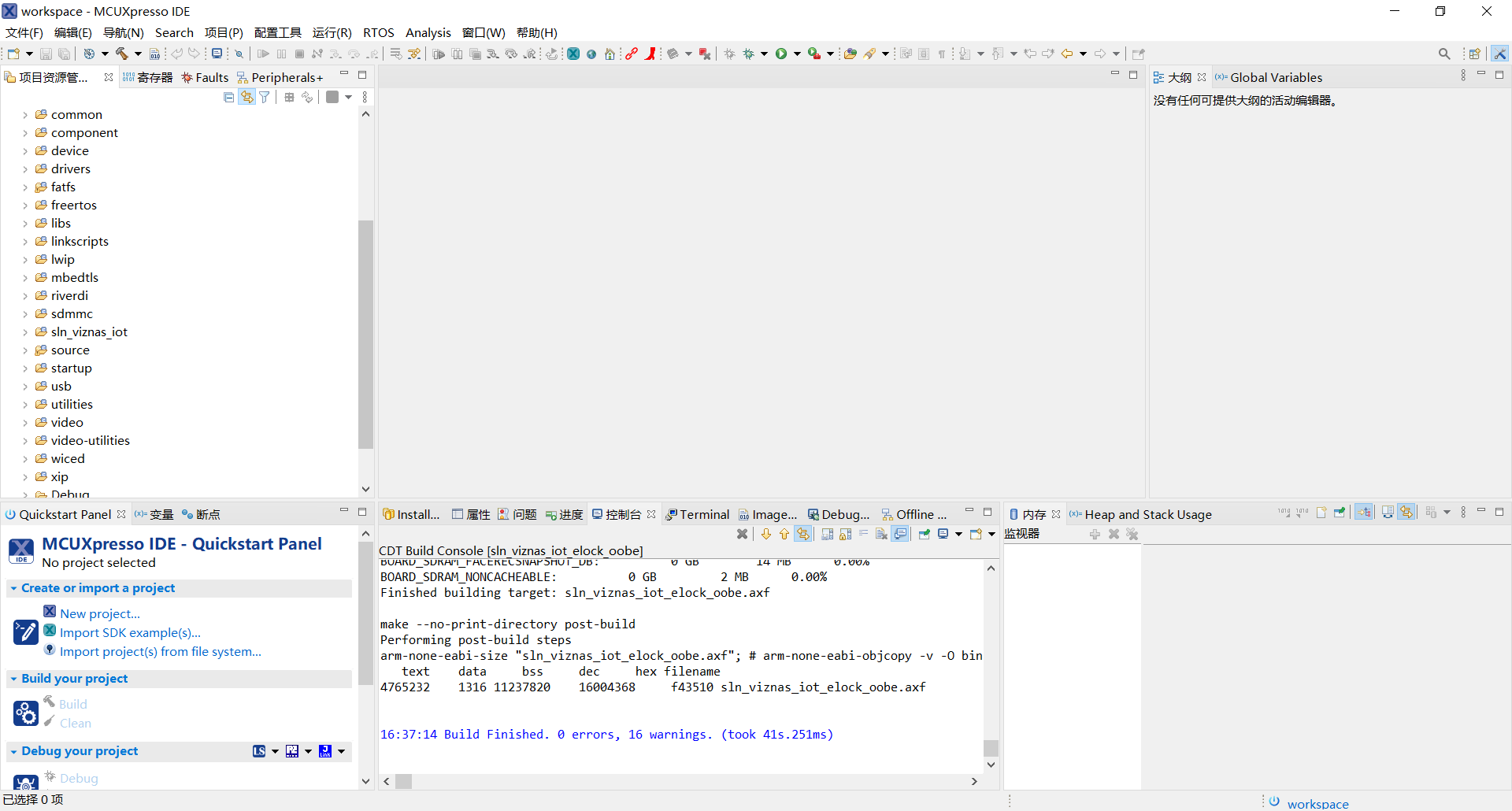This screenshot has width=1512, height=811.
Task: Click Import project(s) from file system link
Action: pyautogui.click(x=161, y=651)
